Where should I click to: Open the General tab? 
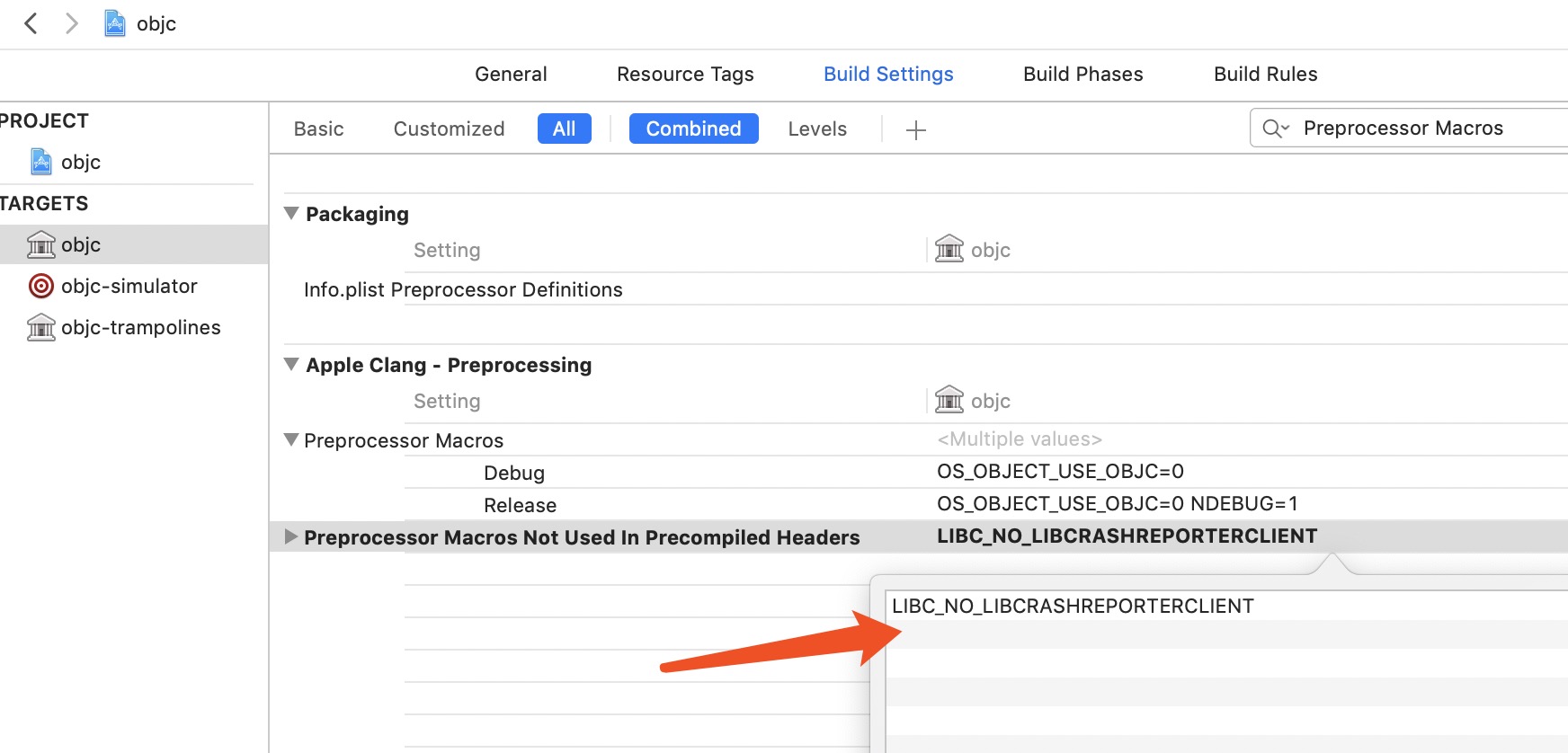click(x=511, y=75)
